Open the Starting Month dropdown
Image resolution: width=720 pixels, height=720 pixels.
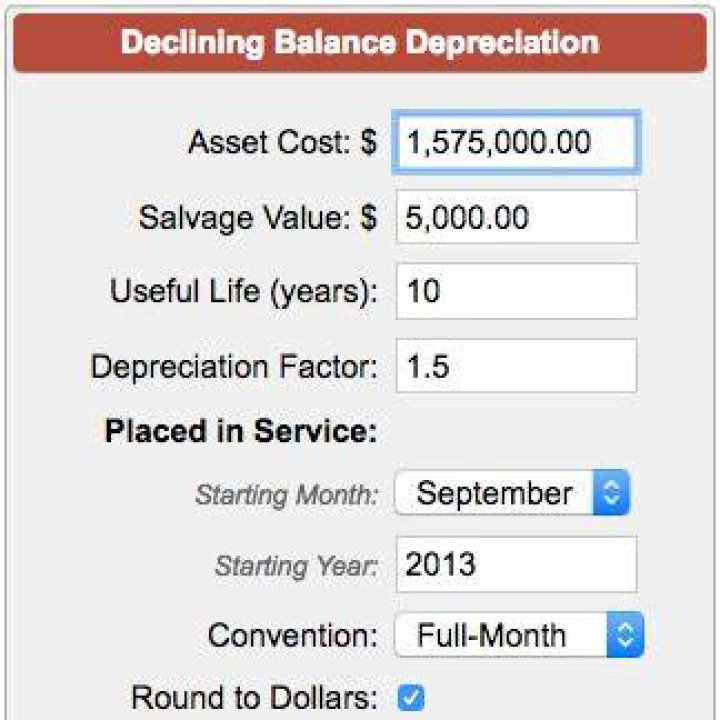(x=512, y=493)
